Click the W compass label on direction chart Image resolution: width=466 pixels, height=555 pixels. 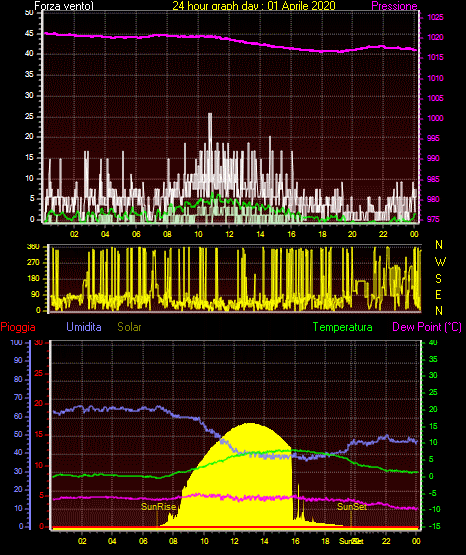pos(440,262)
